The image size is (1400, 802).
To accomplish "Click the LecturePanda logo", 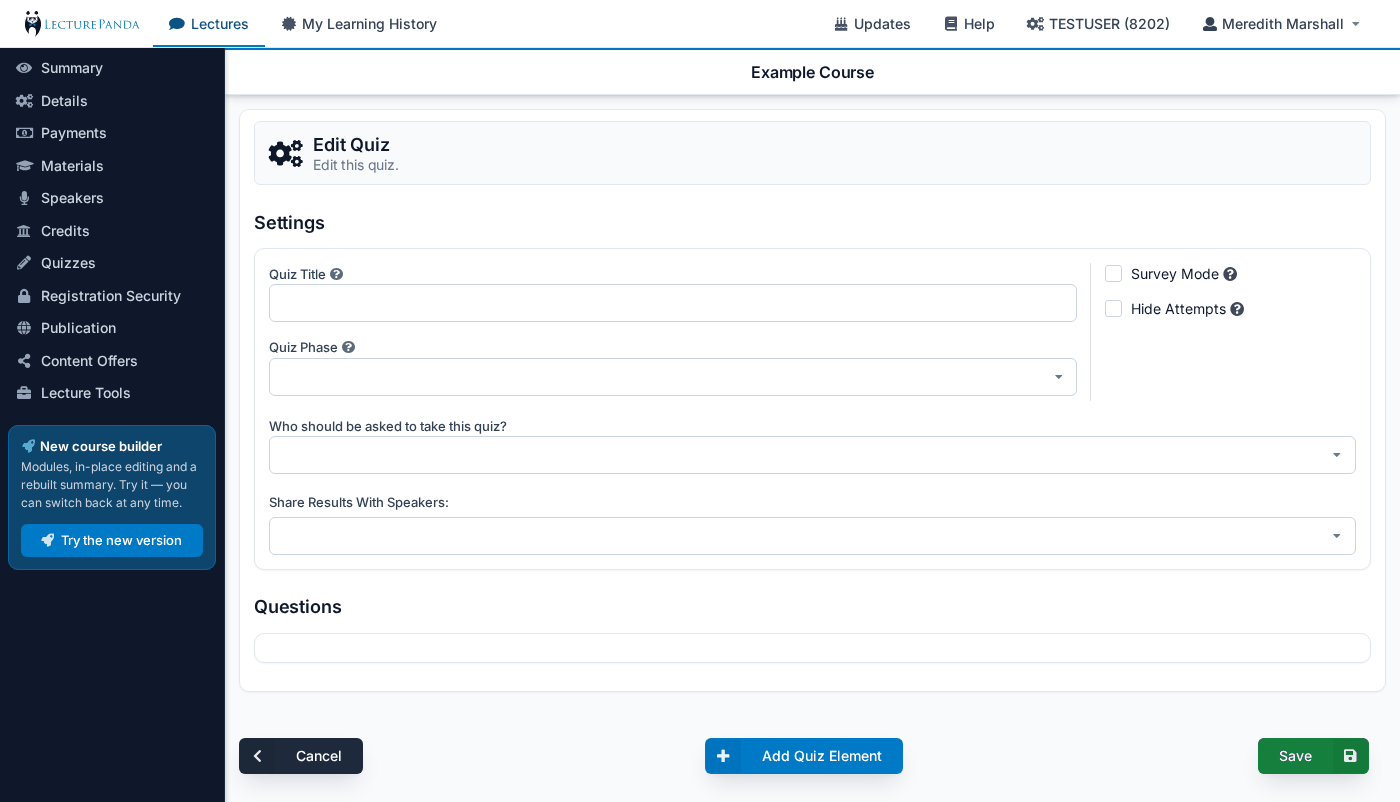I will [82, 23].
